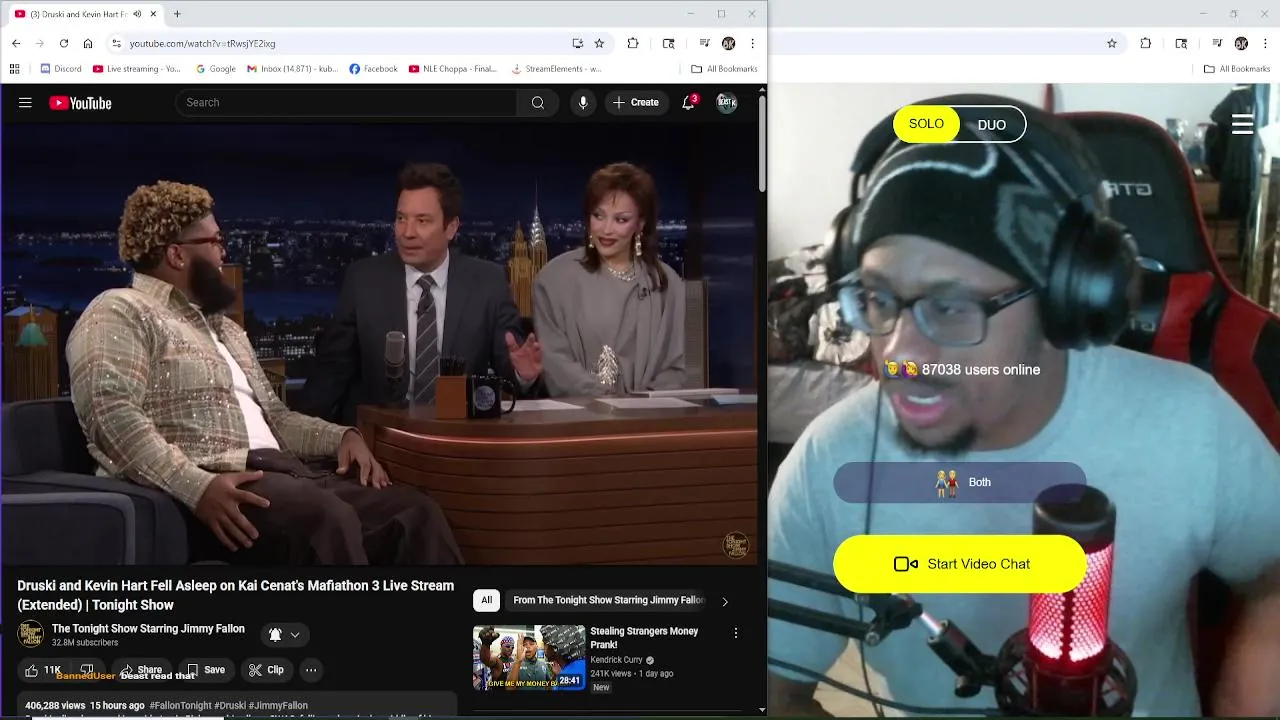Open the YouTube guide hamburger menu
Image resolution: width=1280 pixels, height=720 pixels.
(x=25, y=103)
